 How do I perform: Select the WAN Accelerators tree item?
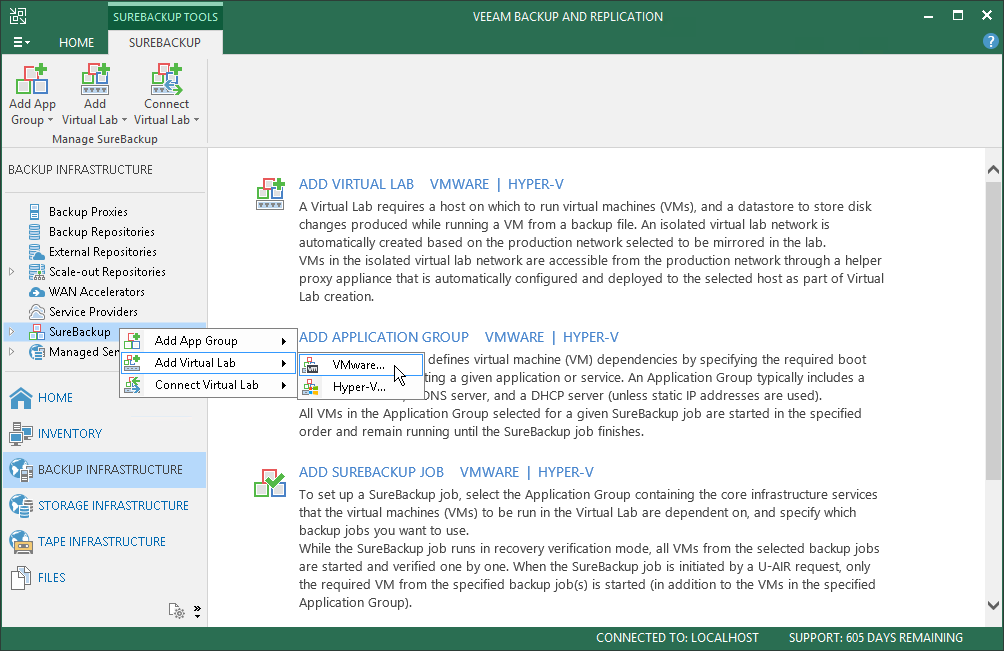tap(97, 292)
